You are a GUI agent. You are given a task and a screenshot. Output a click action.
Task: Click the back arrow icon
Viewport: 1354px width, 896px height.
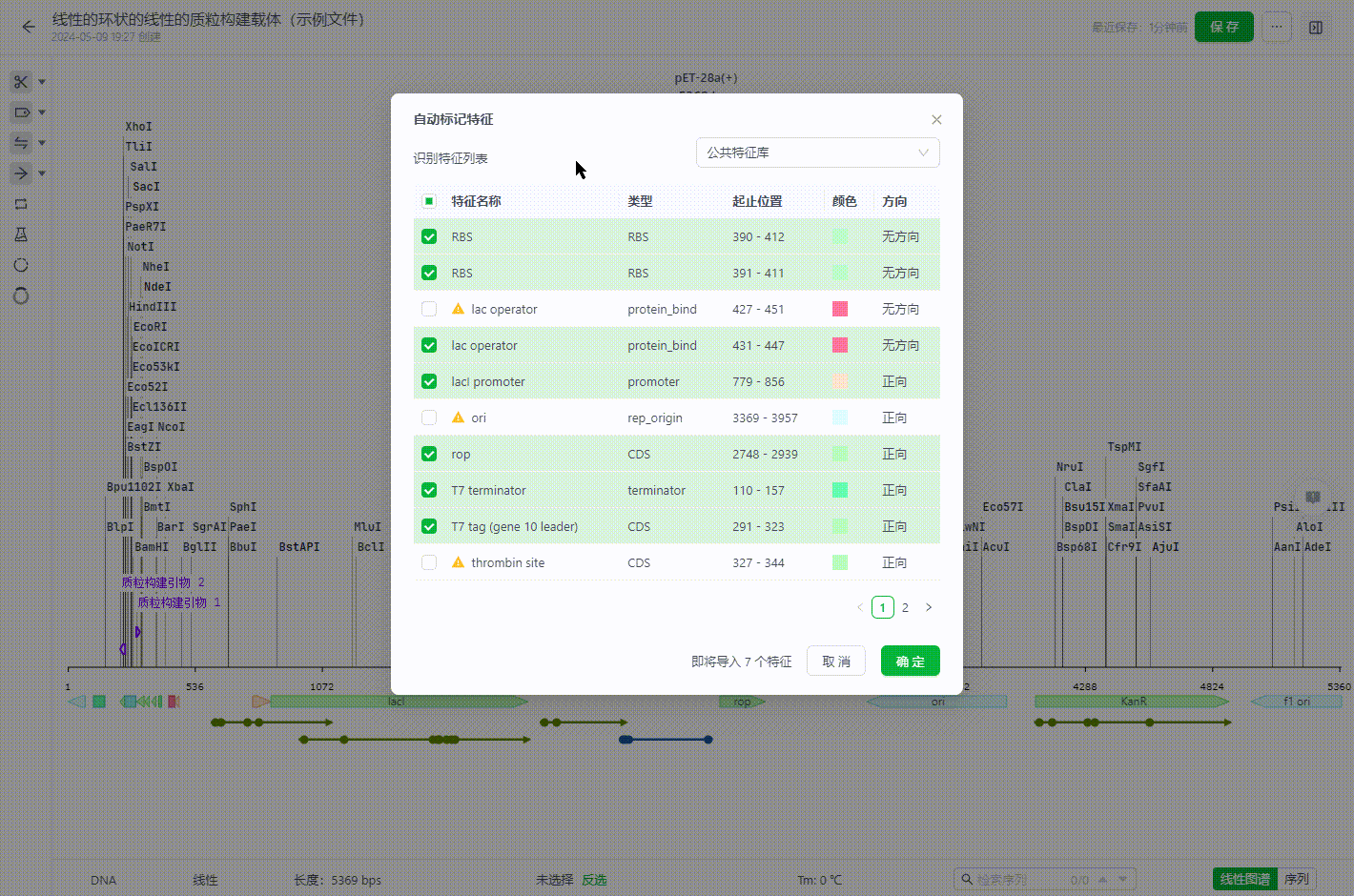(29, 27)
